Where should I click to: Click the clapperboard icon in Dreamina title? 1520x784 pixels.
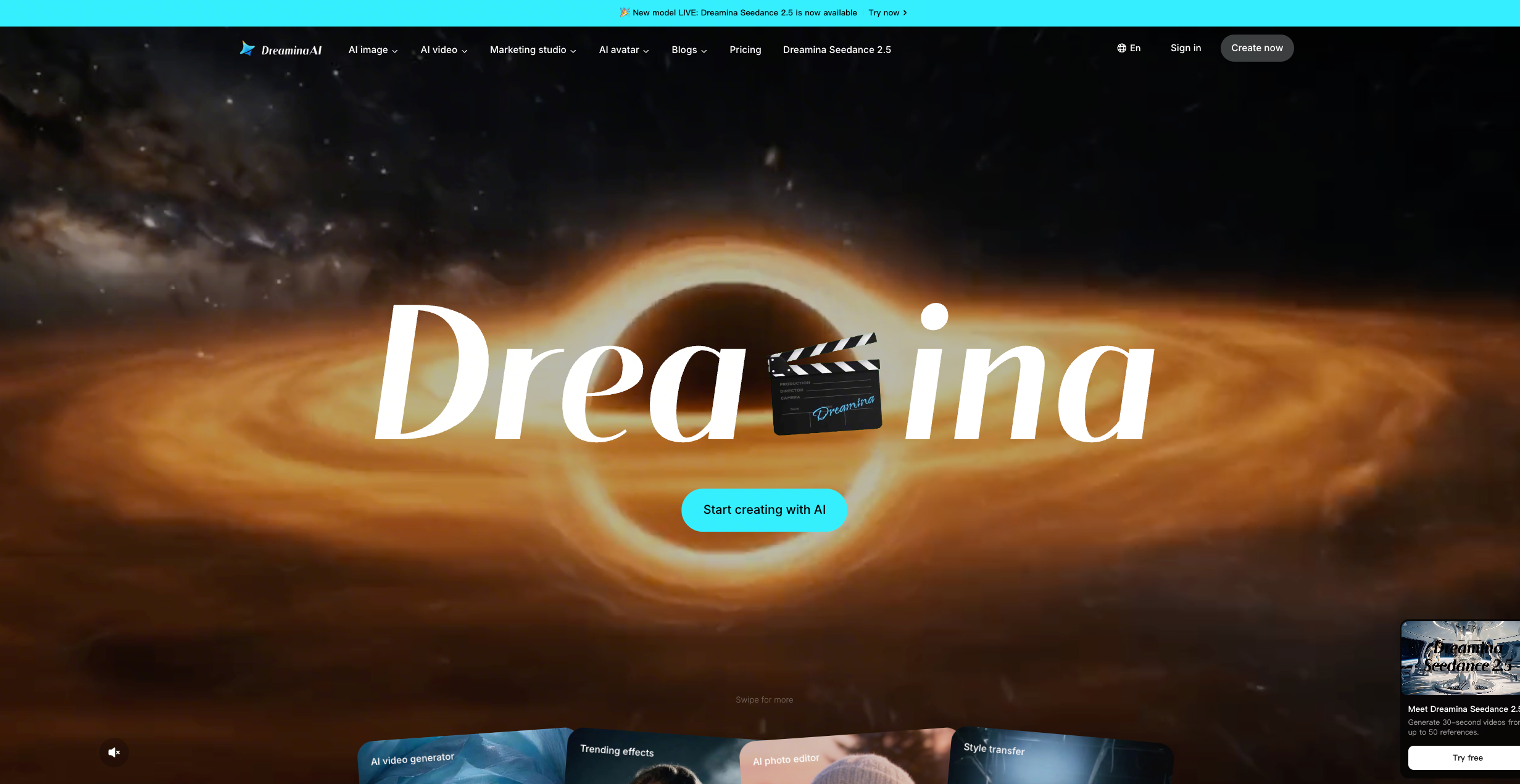tap(824, 383)
